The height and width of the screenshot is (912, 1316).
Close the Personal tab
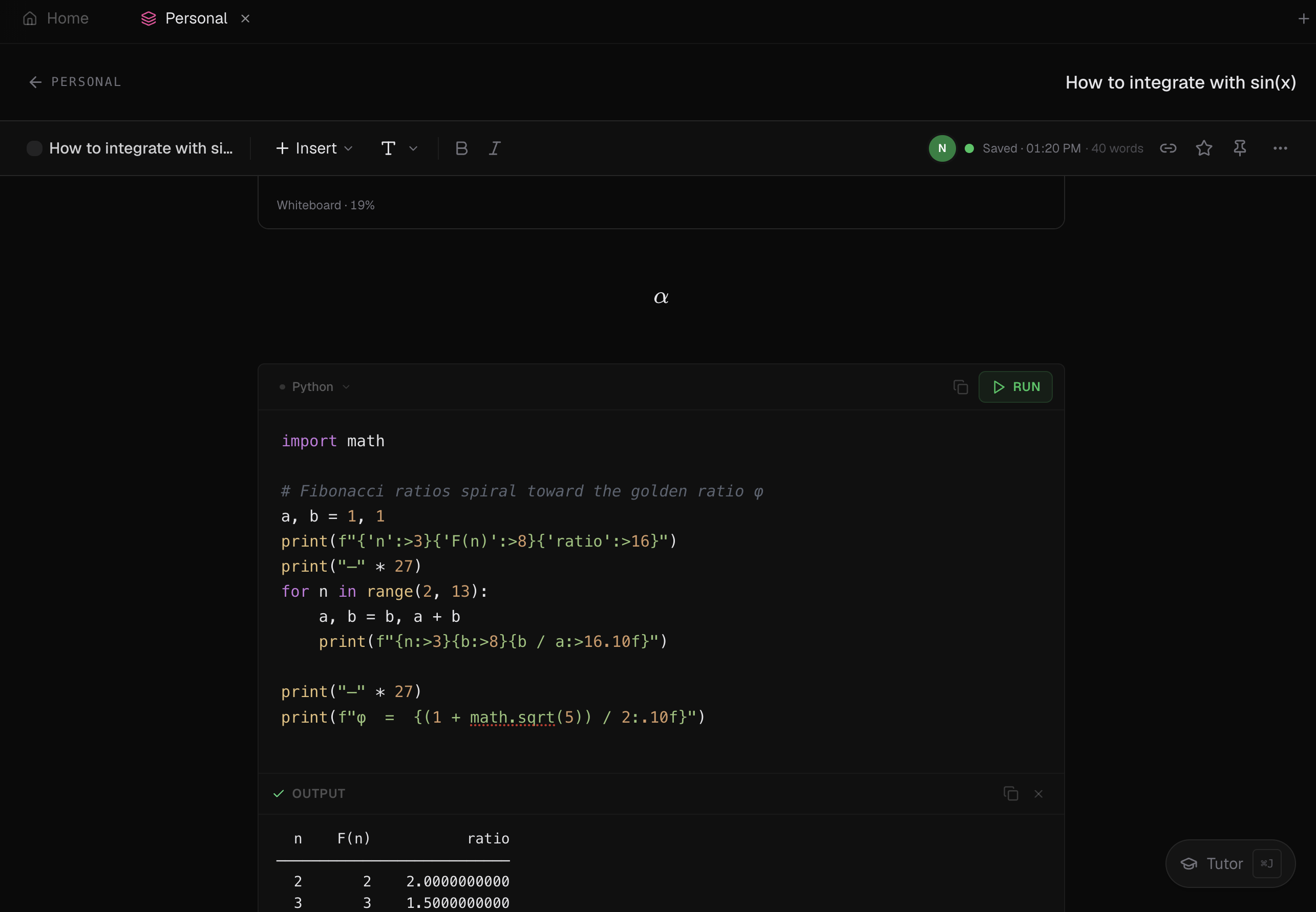pos(245,18)
